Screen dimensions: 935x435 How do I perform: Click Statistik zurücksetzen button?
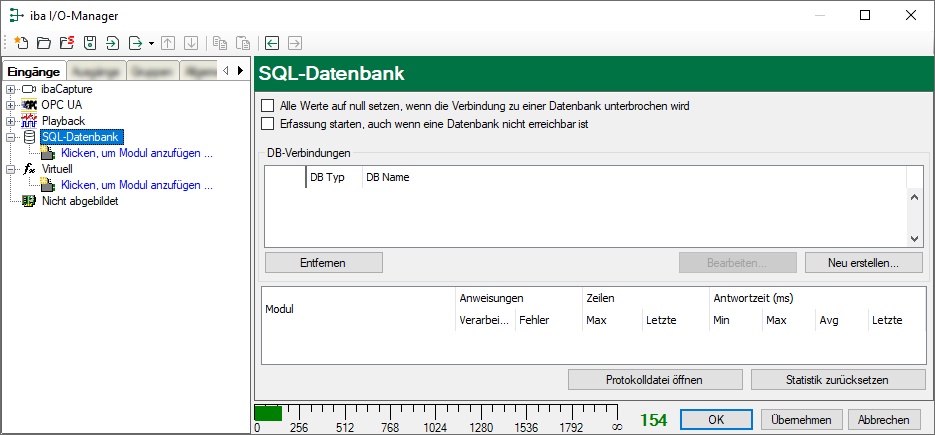pos(838,380)
